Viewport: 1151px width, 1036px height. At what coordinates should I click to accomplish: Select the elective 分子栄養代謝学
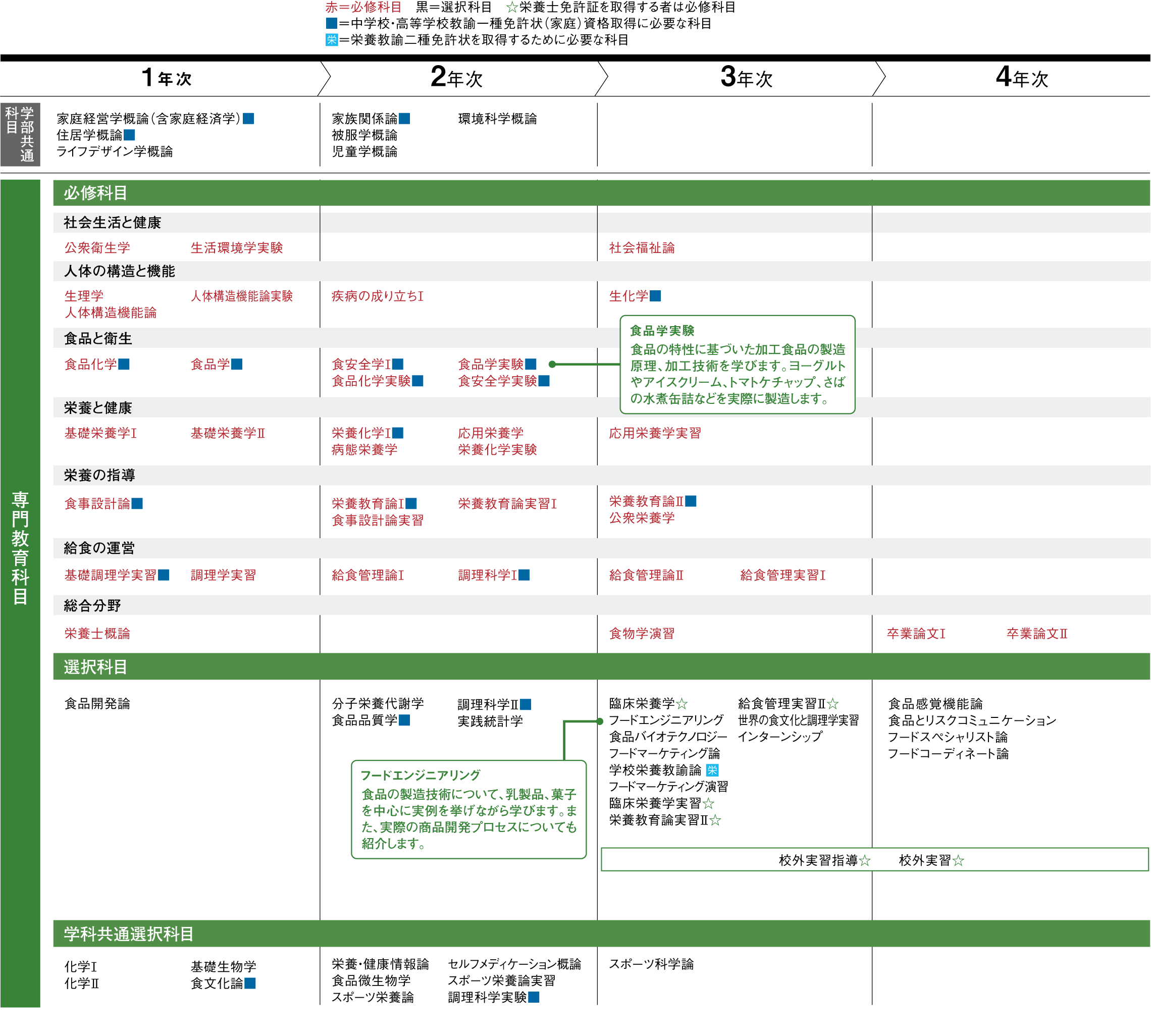tap(378, 704)
